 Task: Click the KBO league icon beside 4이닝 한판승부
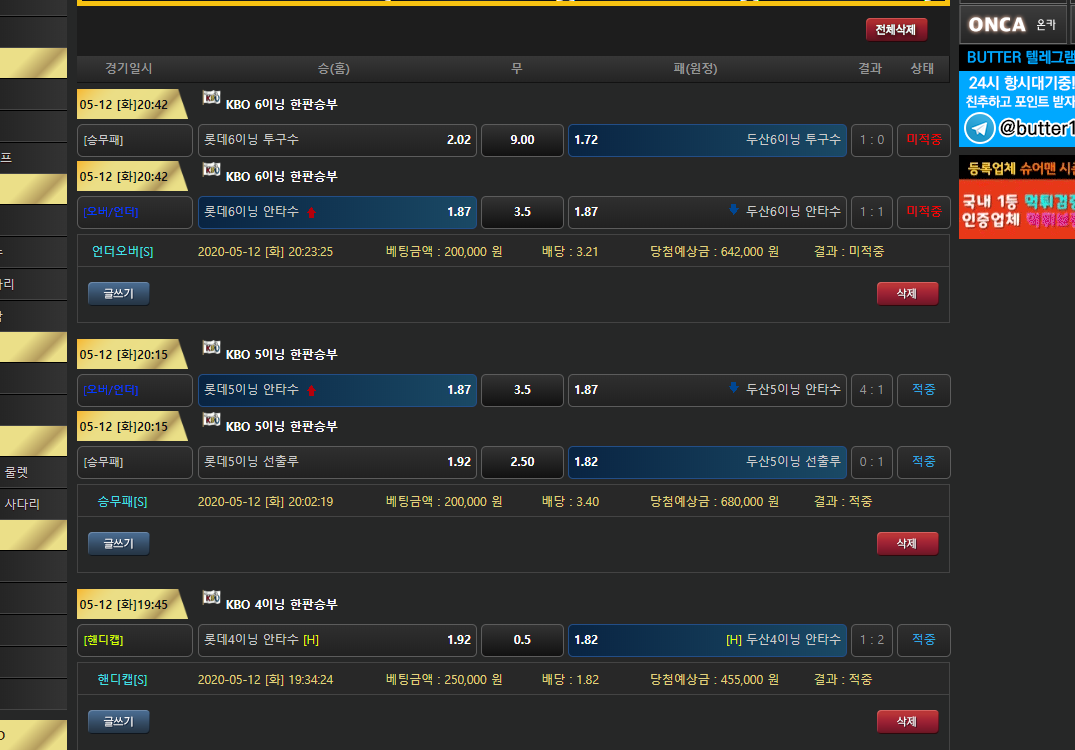[x=211, y=597]
